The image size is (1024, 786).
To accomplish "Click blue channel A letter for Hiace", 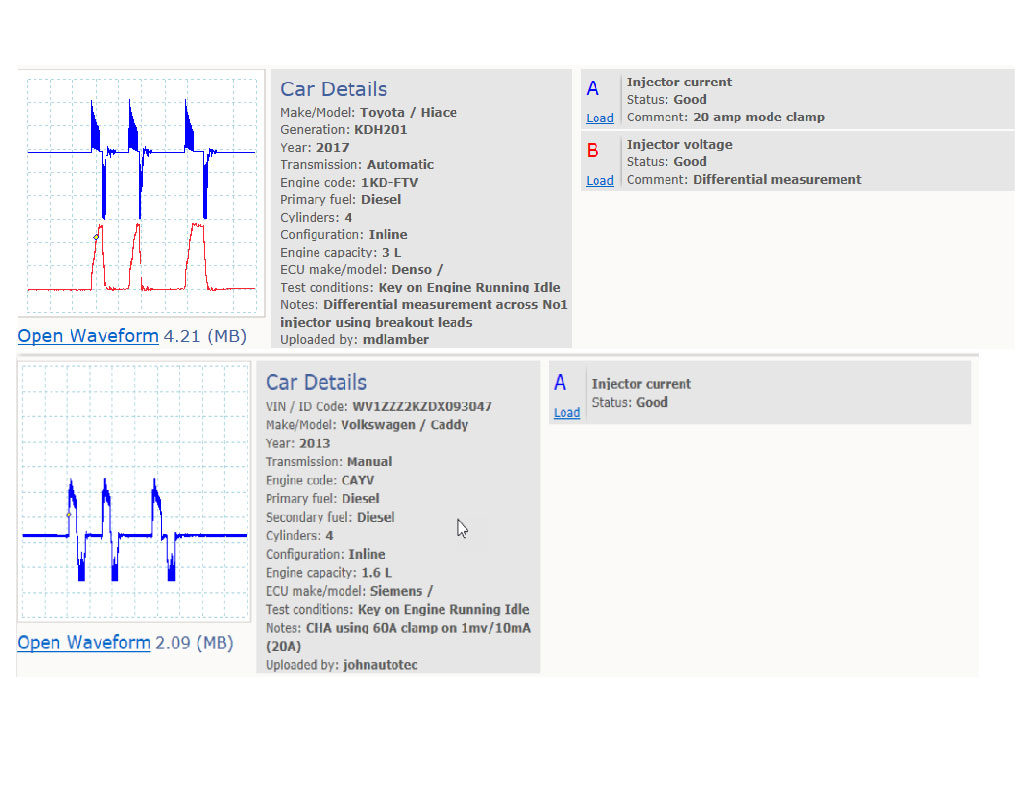I will [x=592, y=88].
